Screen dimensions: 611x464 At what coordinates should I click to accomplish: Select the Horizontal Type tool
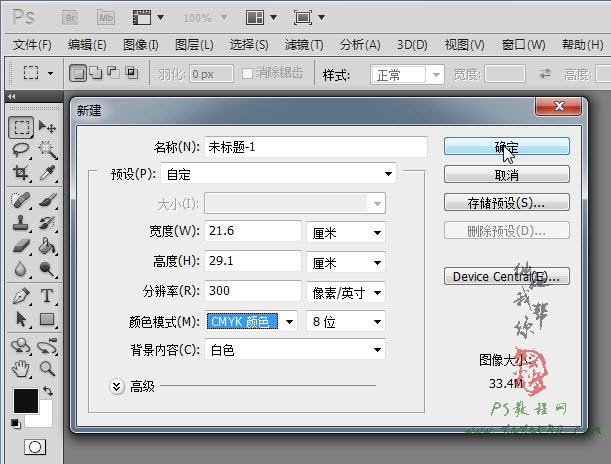point(47,296)
